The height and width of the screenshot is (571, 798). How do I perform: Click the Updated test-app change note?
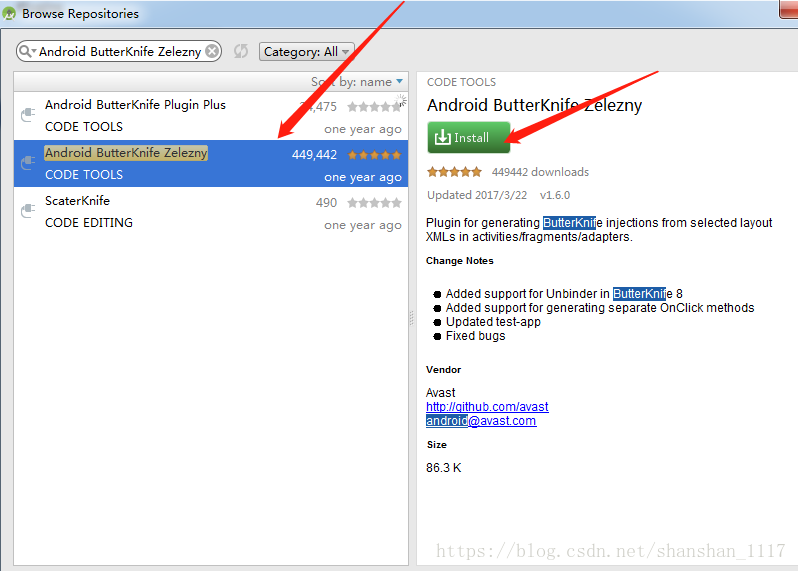(493, 322)
